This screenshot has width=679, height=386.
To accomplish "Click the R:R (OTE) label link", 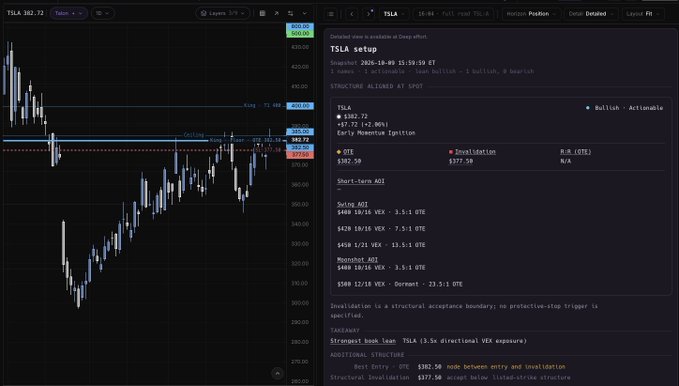I will [x=576, y=152].
